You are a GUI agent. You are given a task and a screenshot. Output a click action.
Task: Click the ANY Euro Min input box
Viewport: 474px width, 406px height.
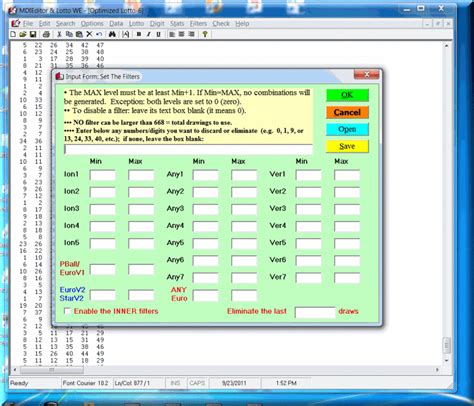[205, 295]
